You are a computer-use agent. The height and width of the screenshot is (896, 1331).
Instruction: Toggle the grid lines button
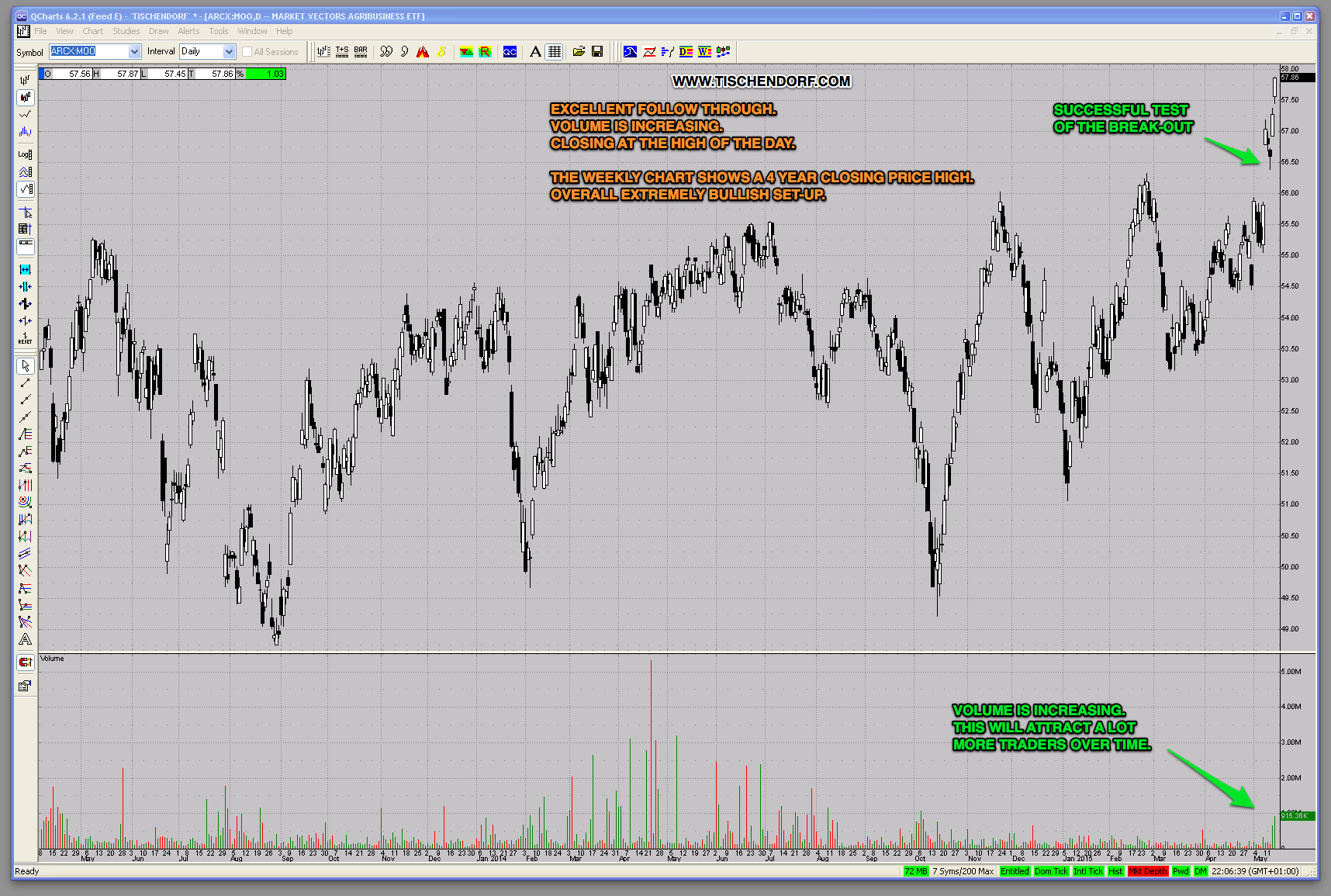(x=554, y=52)
